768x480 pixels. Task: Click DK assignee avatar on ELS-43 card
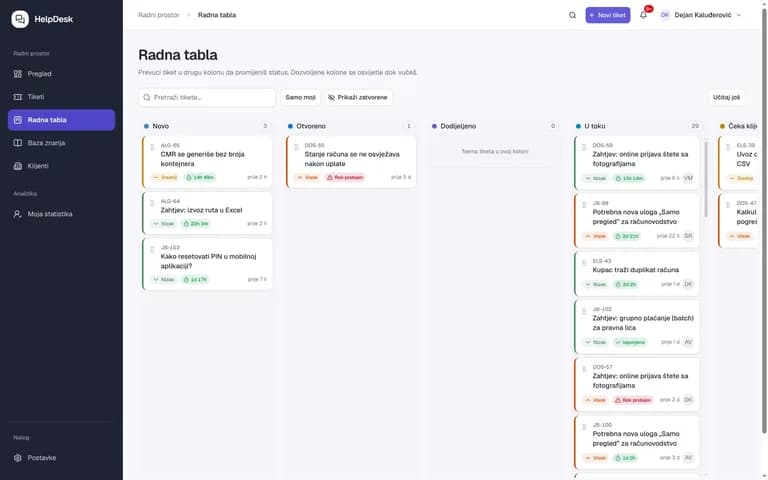(688, 284)
